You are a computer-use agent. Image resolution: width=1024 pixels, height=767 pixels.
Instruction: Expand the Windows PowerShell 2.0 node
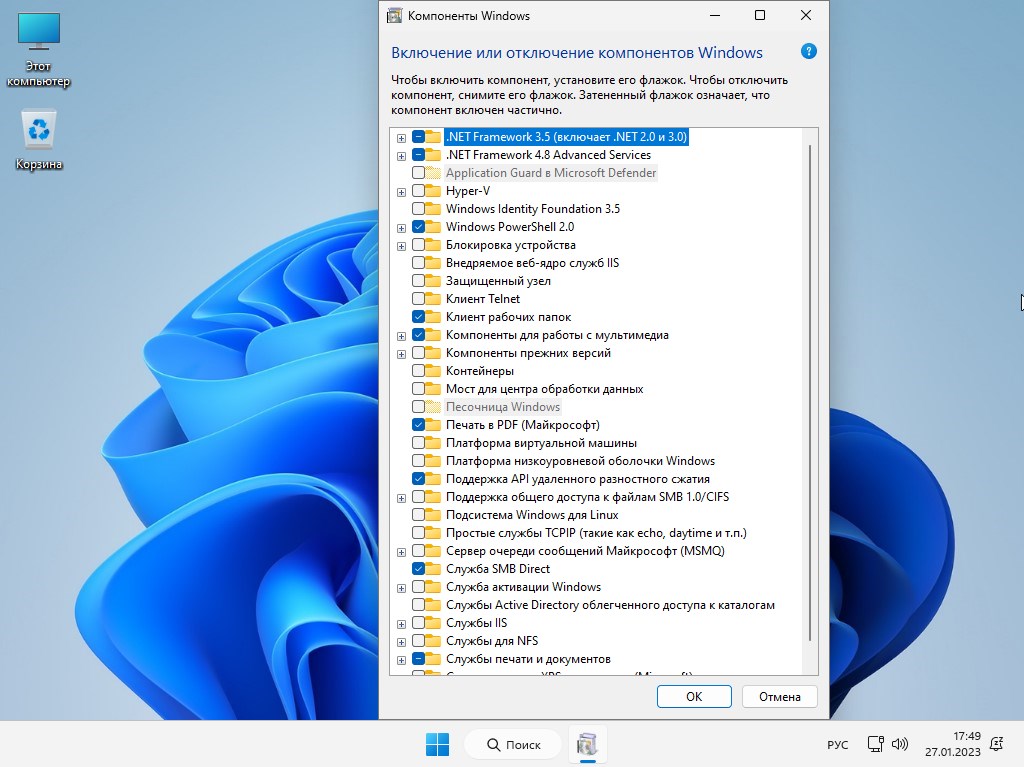tap(401, 228)
